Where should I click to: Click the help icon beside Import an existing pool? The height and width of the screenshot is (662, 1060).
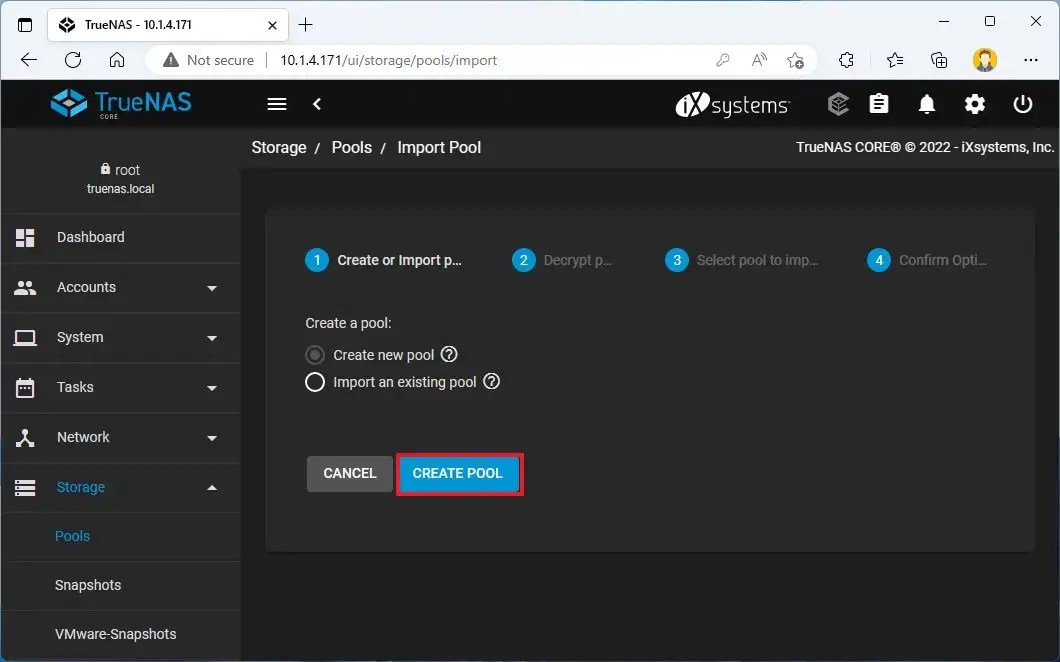click(x=491, y=381)
